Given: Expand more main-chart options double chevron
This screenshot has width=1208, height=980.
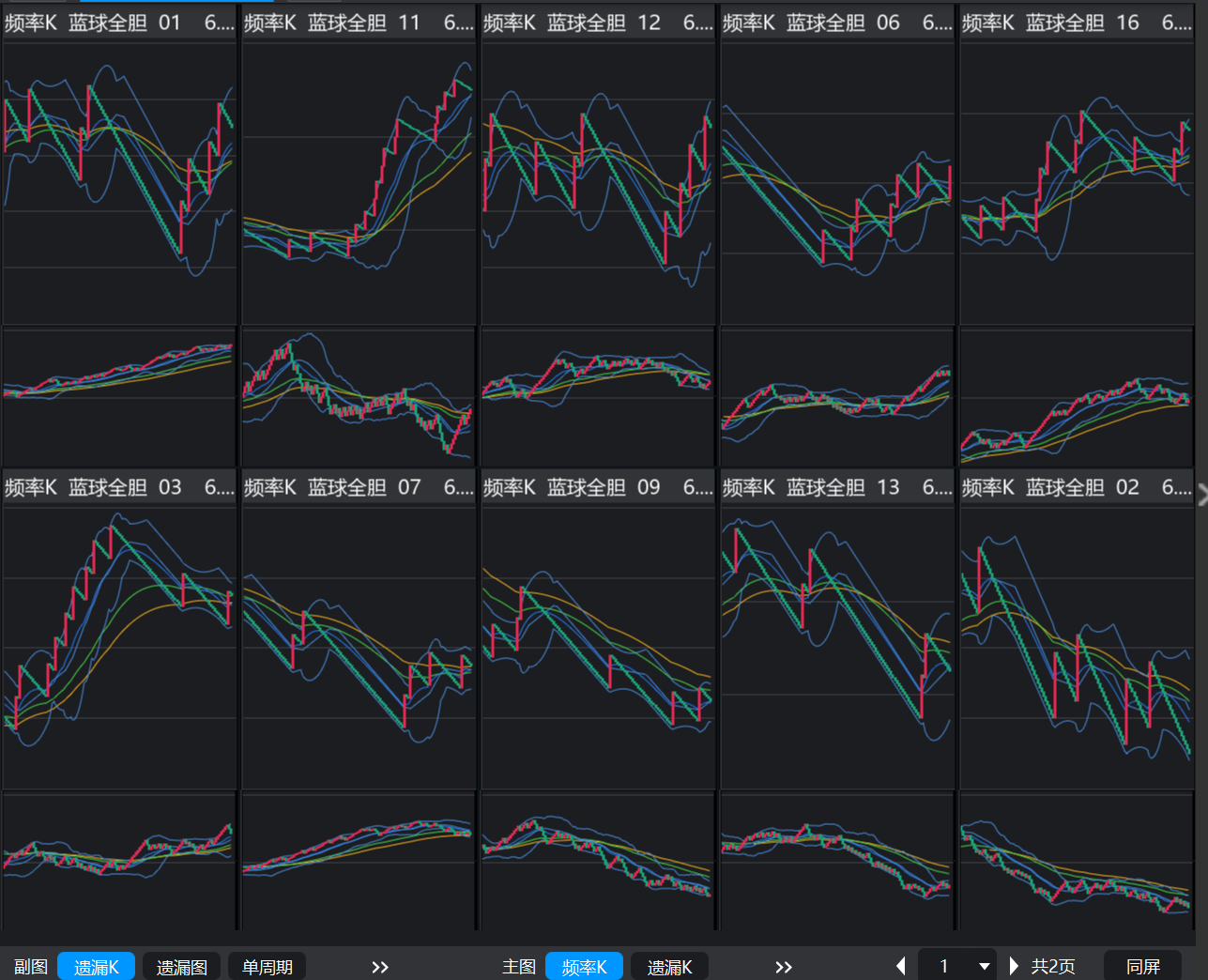Looking at the screenshot, I should (783, 967).
